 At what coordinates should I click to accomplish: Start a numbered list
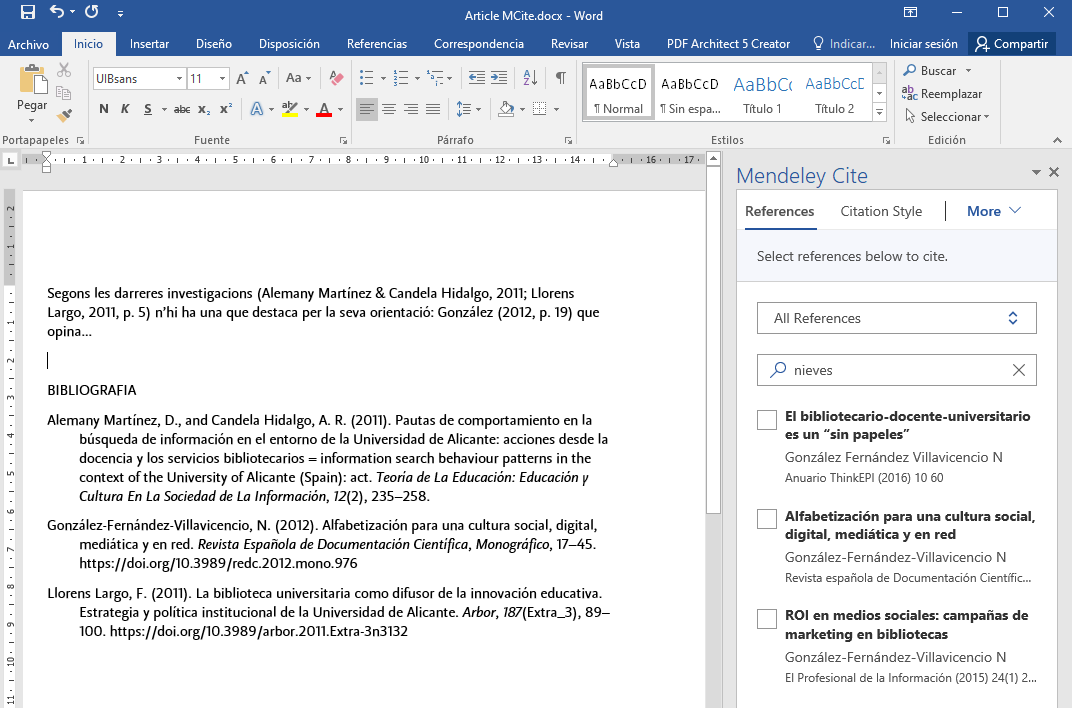(401, 78)
